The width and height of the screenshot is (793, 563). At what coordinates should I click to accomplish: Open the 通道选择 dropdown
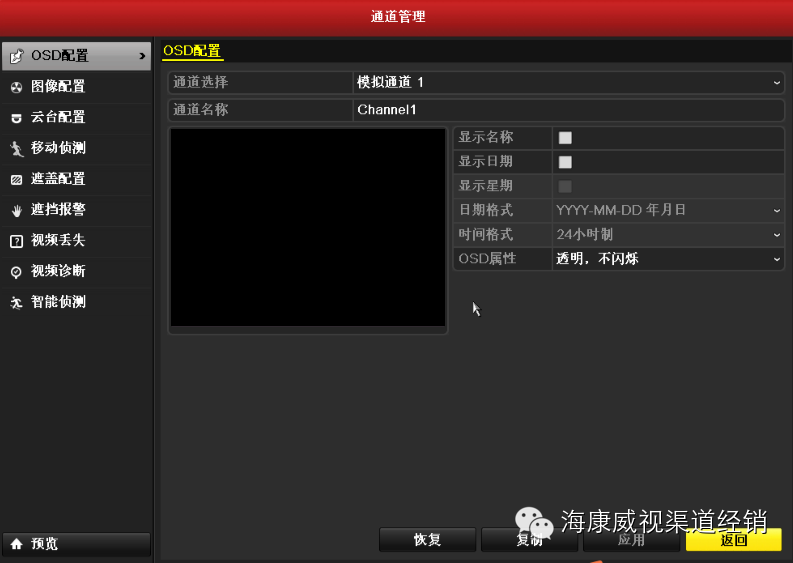coord(568,82)
